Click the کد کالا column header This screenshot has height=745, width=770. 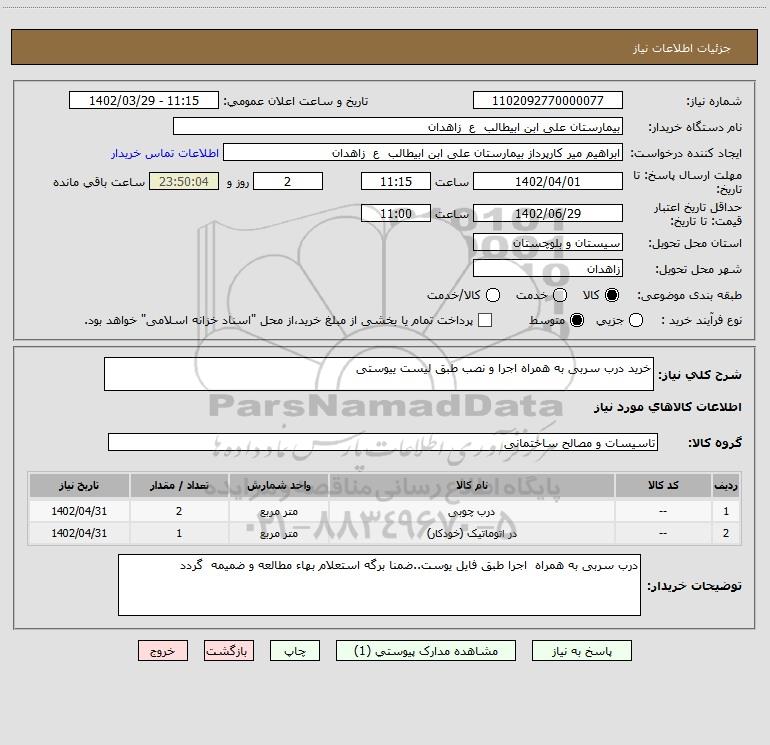[663, 485]
